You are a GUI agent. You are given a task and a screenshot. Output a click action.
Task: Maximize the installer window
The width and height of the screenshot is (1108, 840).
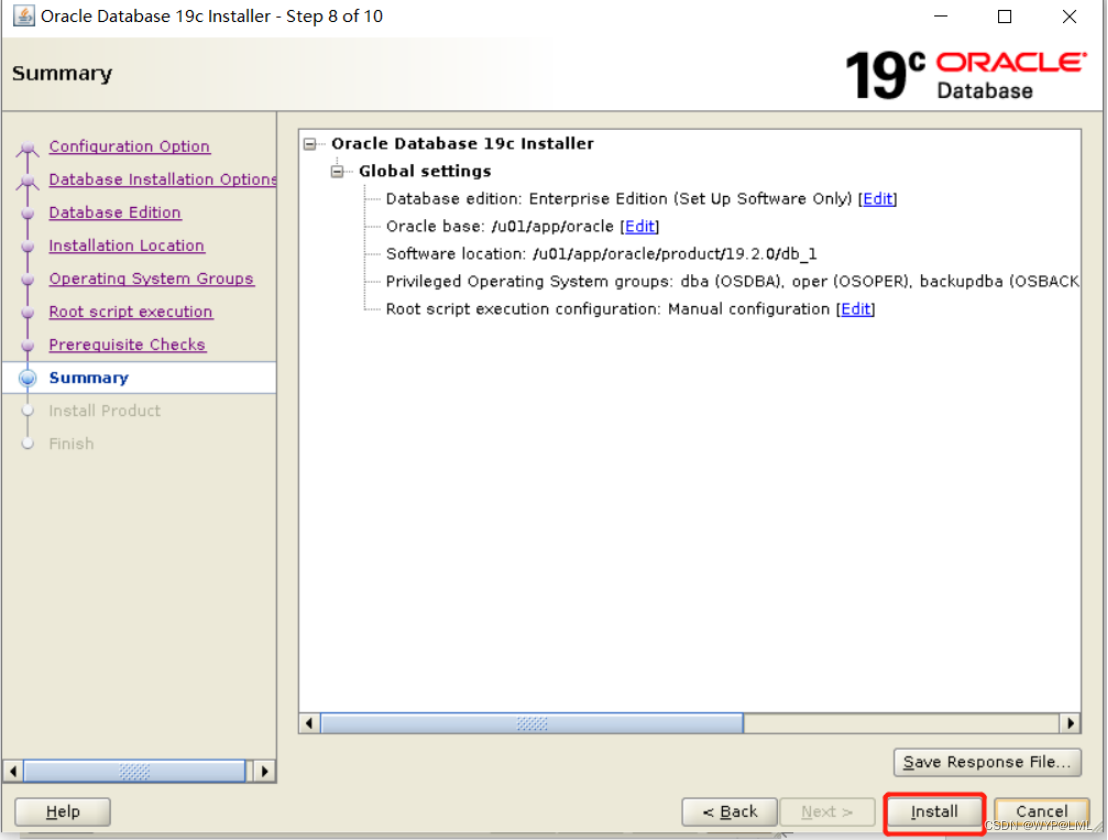(x=1004, y=16)
